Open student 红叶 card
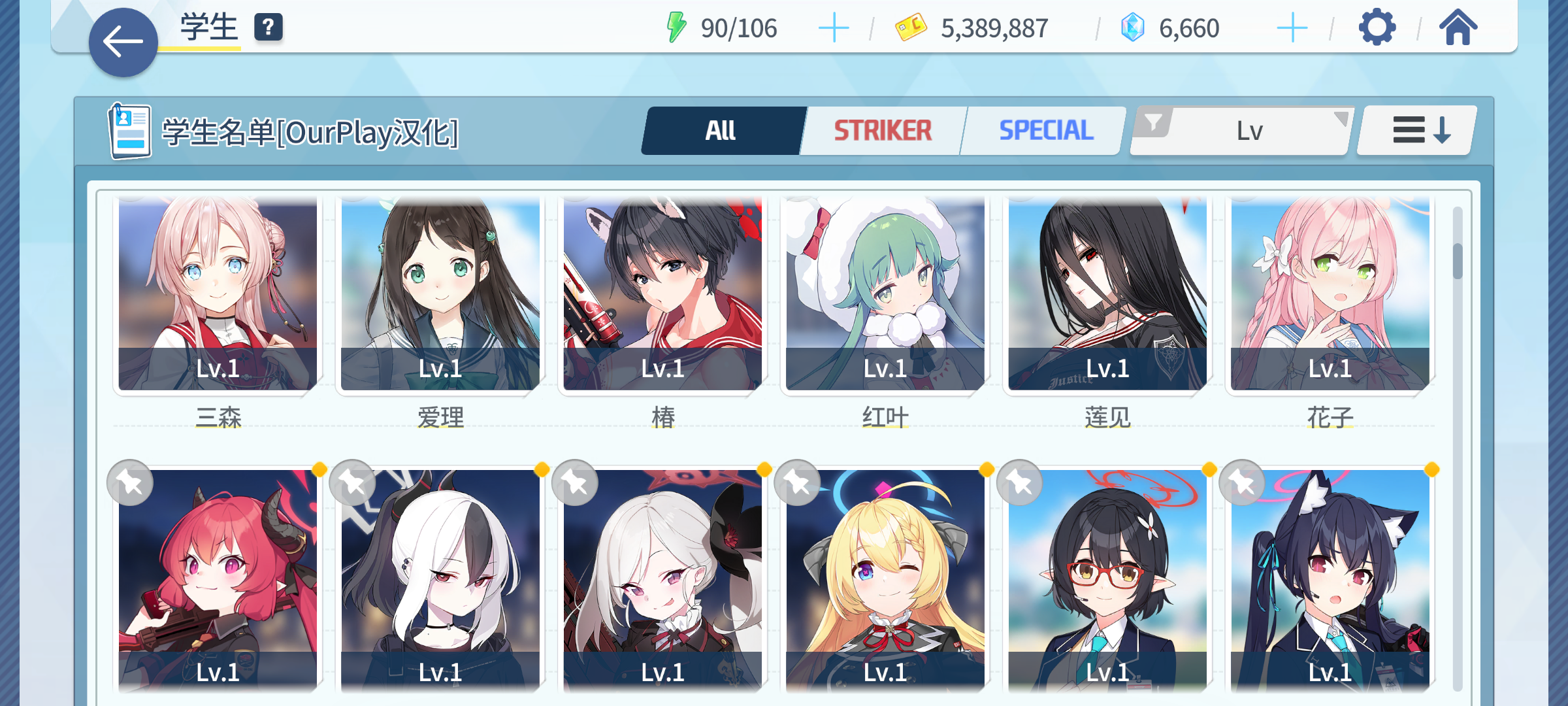Screen dimensions: 1568x706 [x=885, y=294]
